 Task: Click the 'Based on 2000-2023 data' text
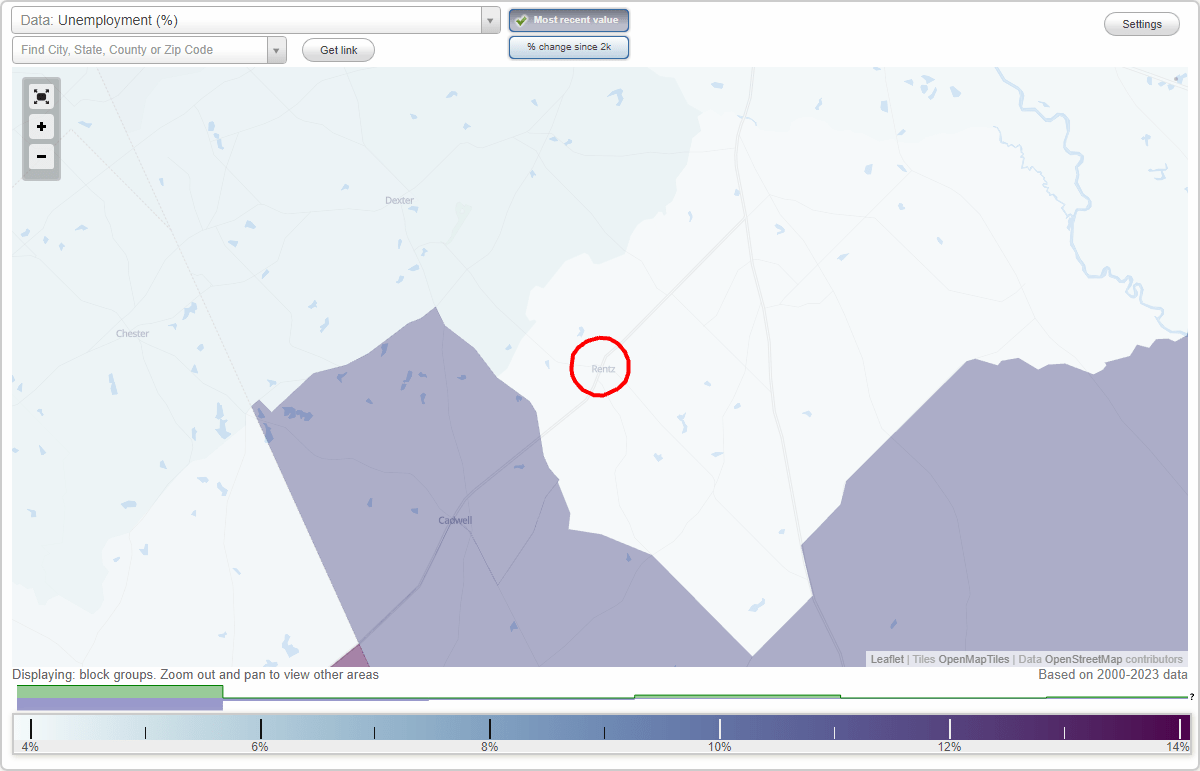[x=1113, y=675]
